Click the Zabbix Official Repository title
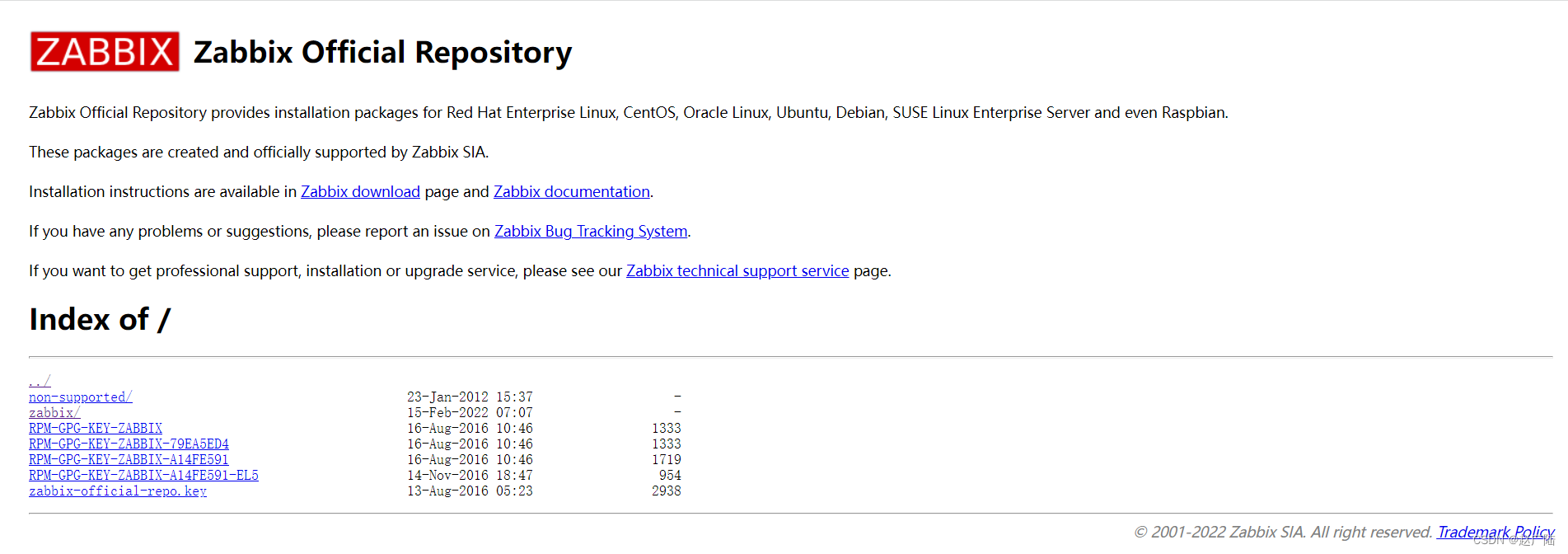The width and height of the screenshot is (1568, 554). [382, 53]
